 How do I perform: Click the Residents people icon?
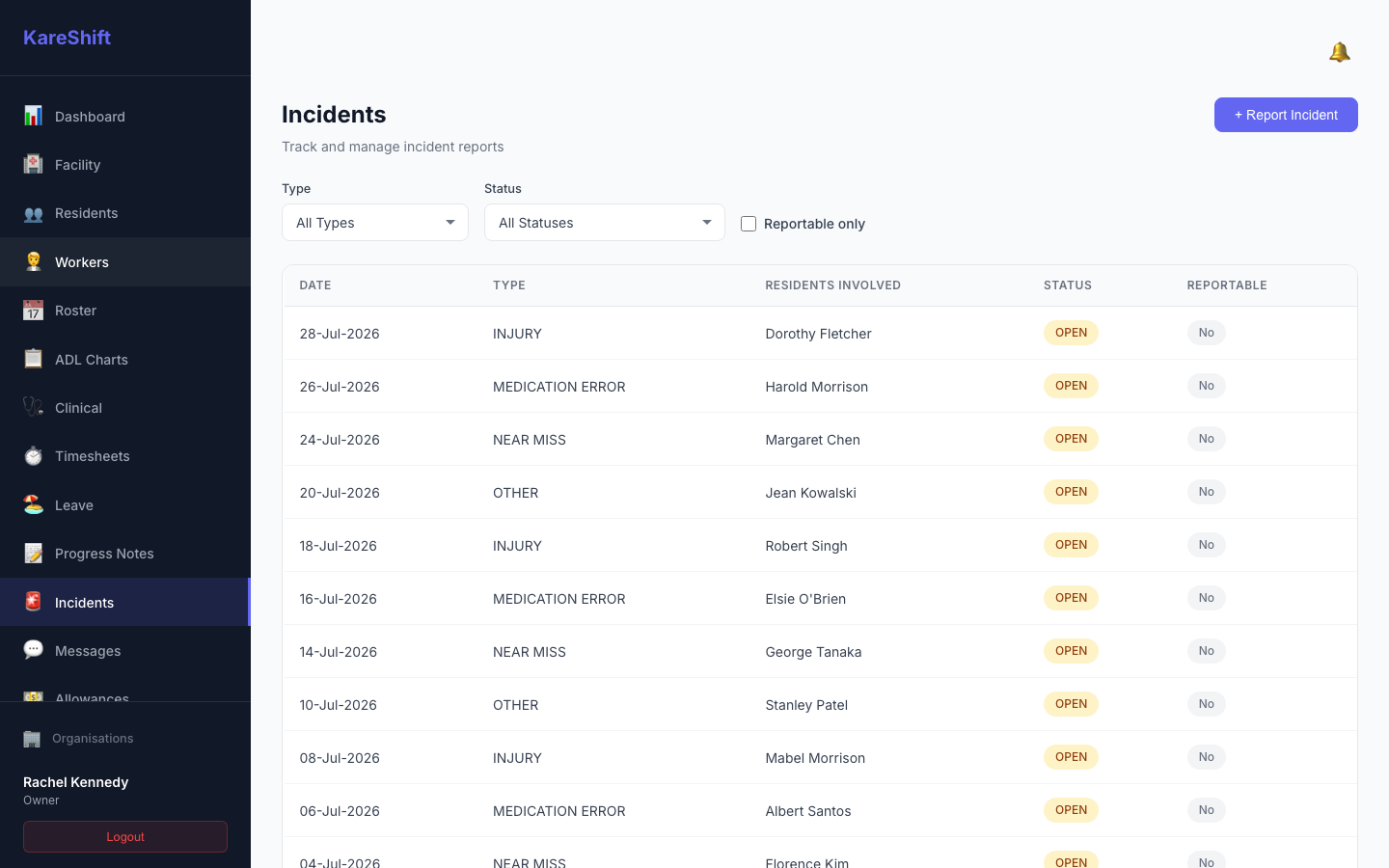(x=33, y=213)
